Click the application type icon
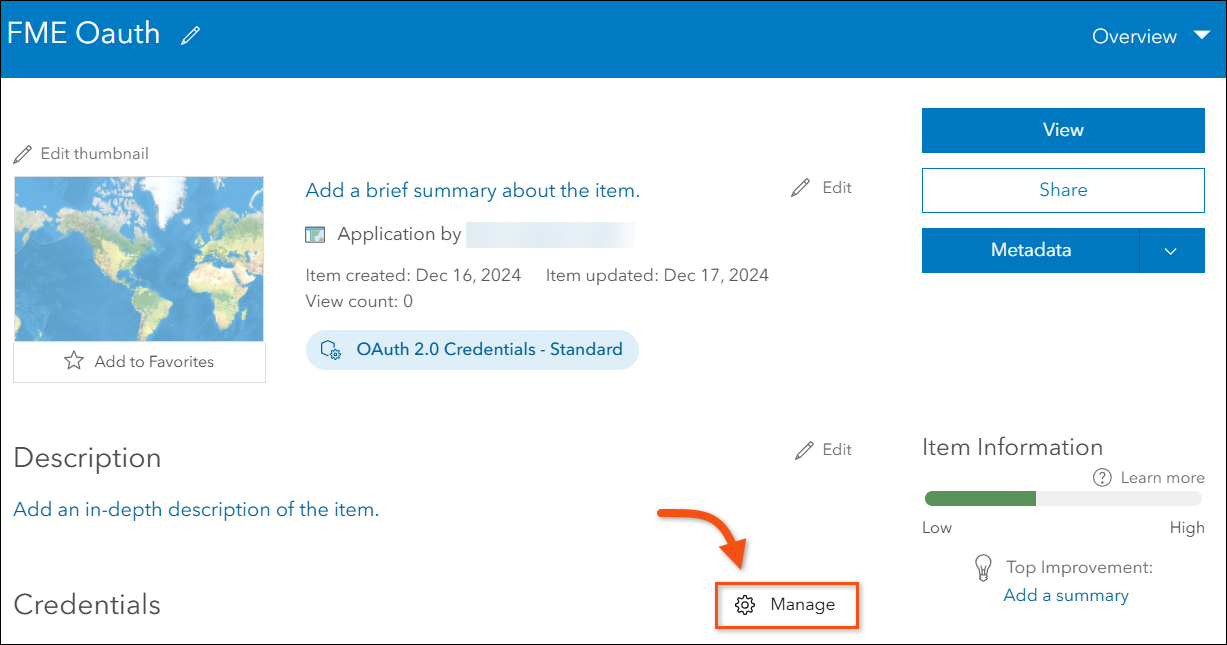 point(315,235)
